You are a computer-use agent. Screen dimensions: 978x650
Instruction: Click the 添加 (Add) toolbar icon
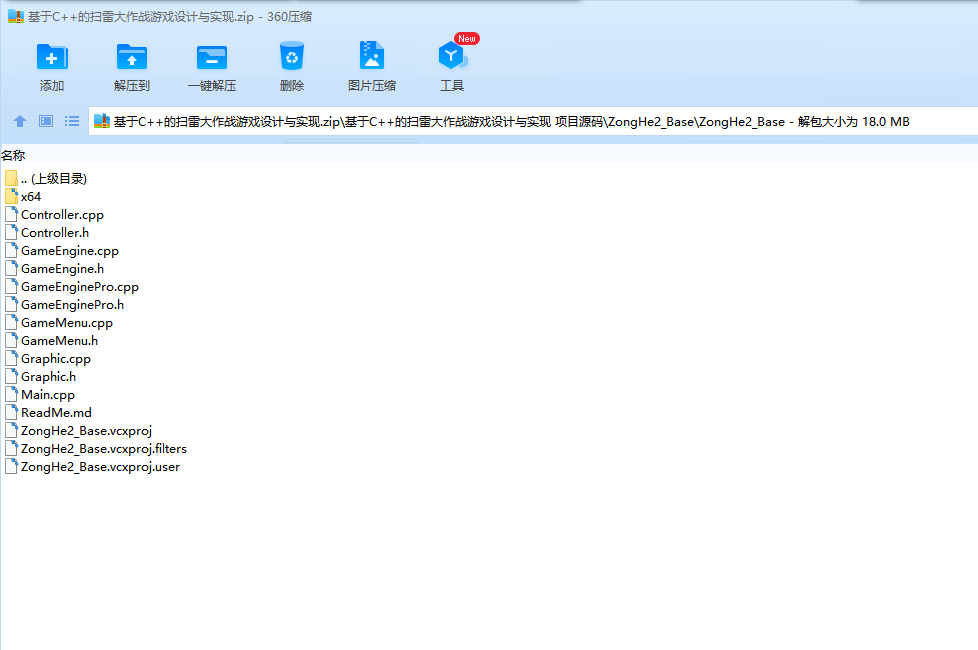coord(52,57)
